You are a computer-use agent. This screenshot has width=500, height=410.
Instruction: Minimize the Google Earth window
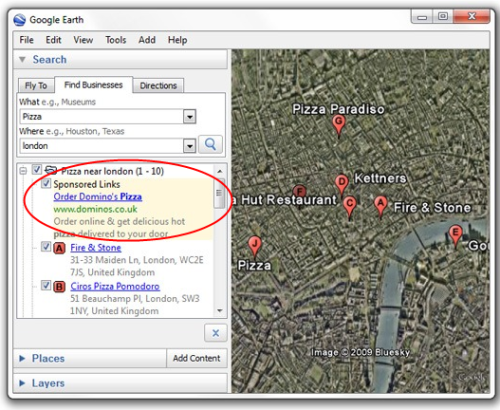tap(422, 17)
